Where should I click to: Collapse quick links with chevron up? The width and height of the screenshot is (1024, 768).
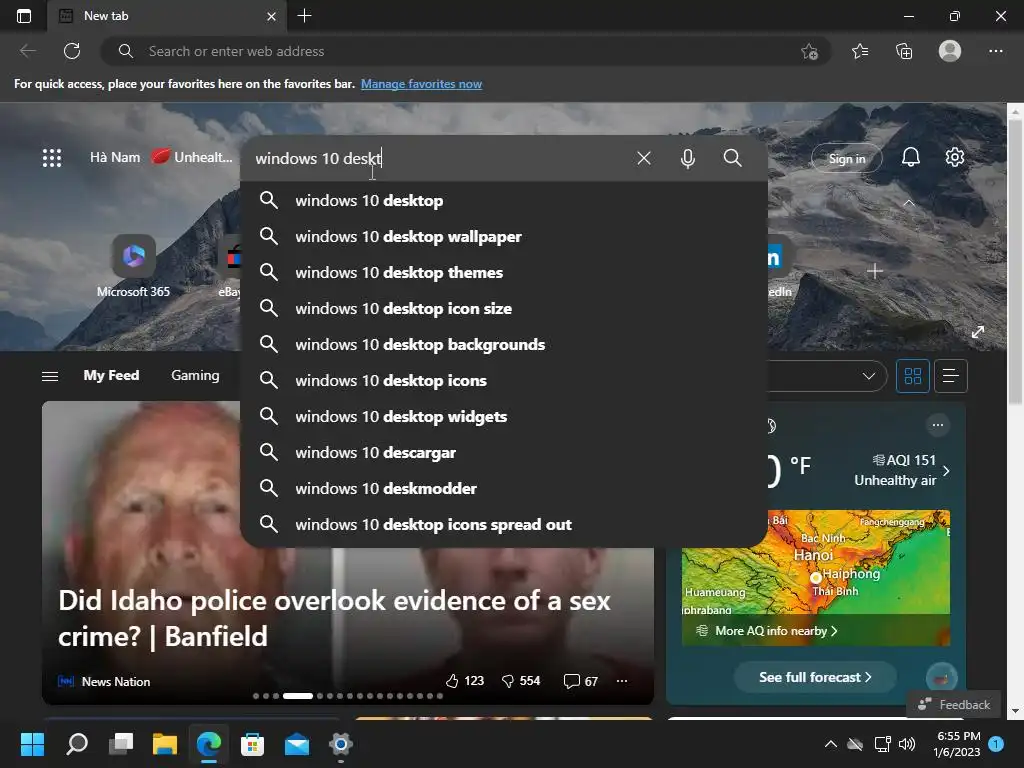pyautogui.click(x=908, y=204)
